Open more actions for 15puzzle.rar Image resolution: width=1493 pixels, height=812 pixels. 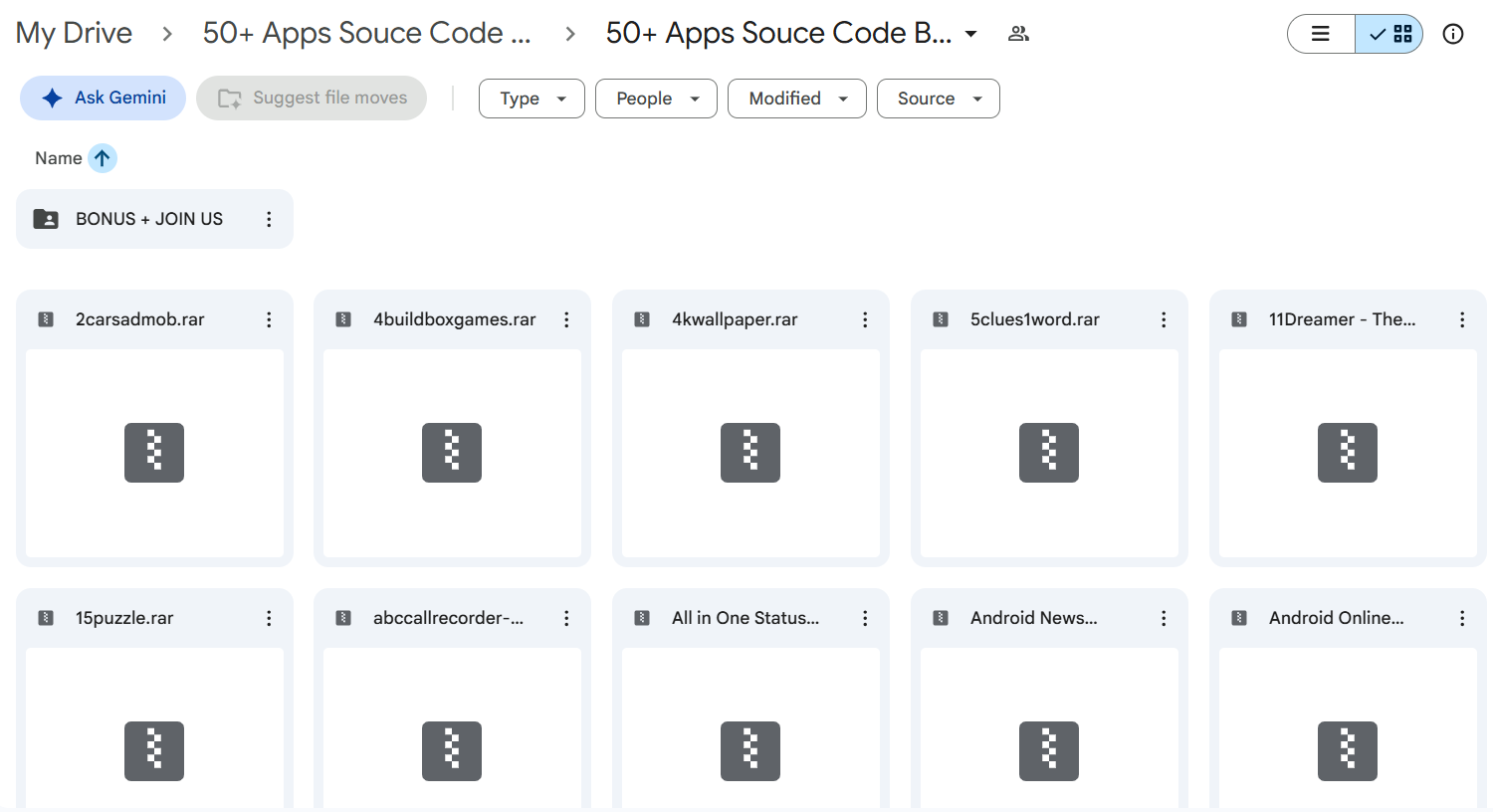269,618
